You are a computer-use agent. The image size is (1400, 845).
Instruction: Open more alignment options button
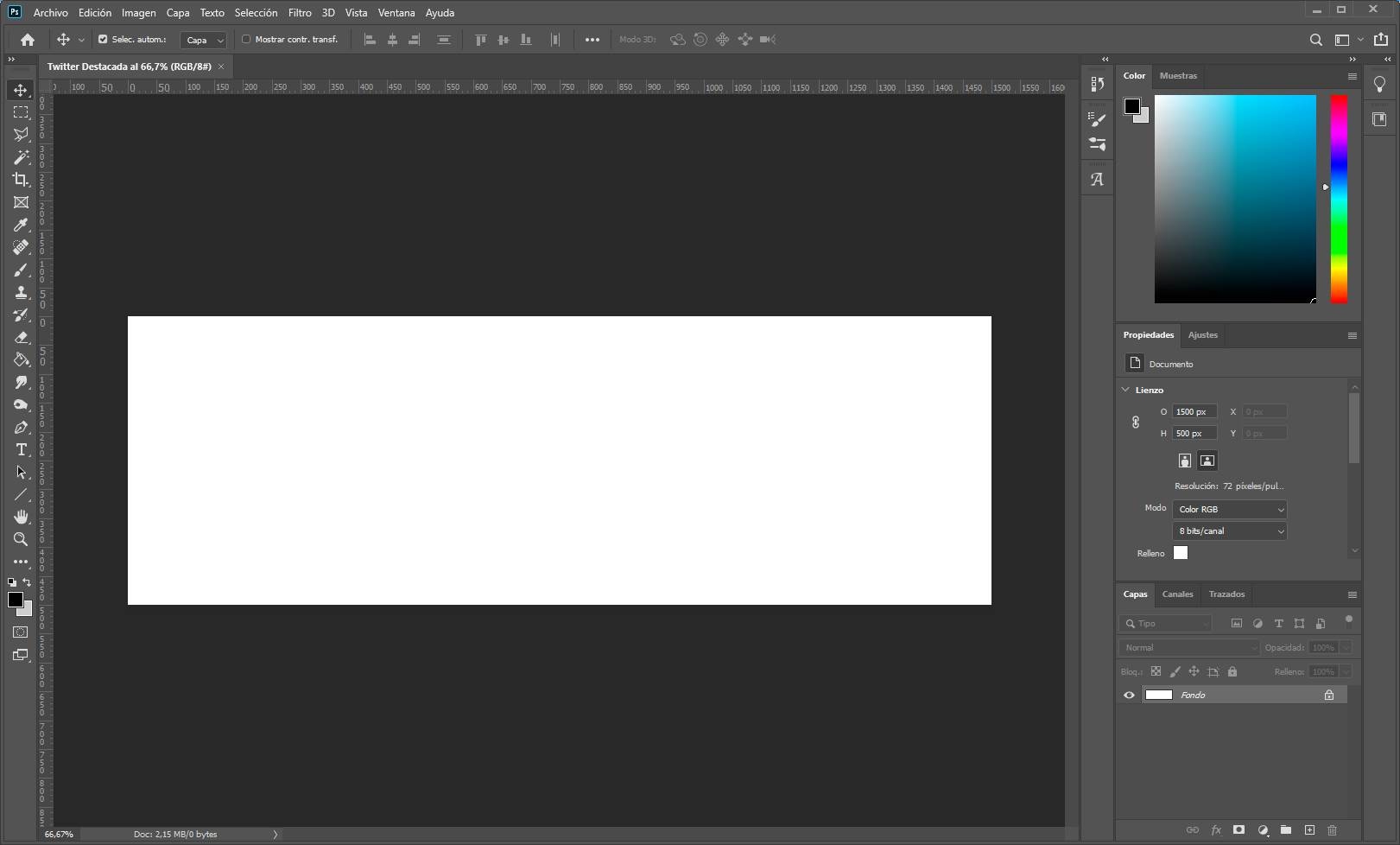(x=592, y=40)
